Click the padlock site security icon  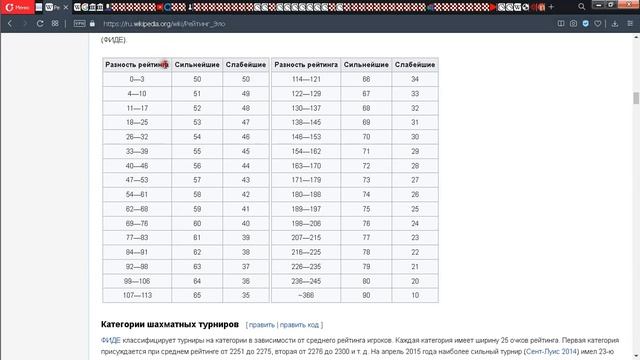(92, 24)
